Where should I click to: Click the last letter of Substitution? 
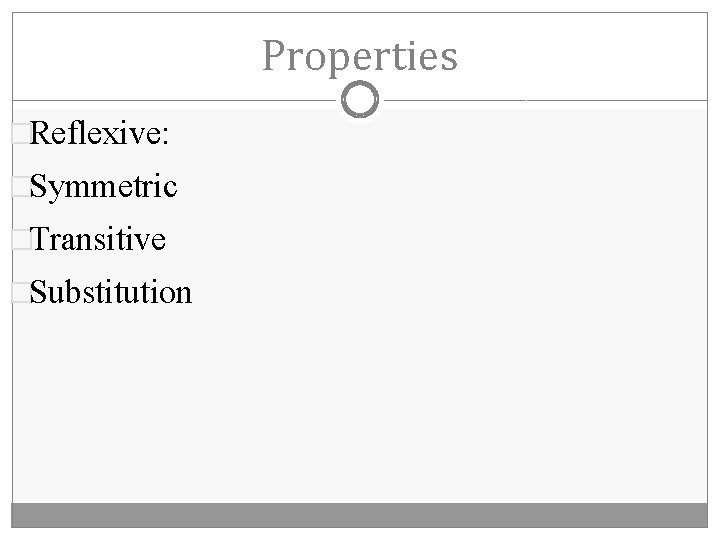click(184, 293)
